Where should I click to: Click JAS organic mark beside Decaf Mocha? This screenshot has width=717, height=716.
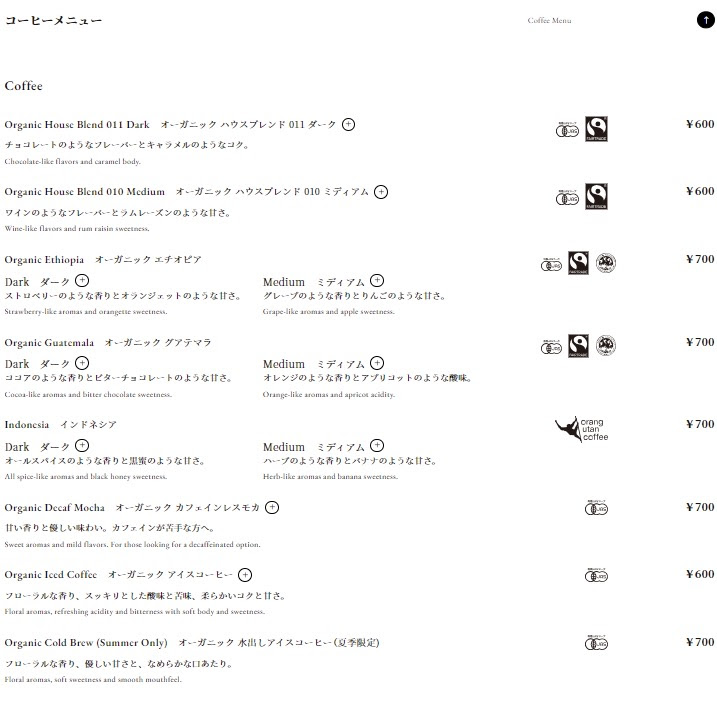(x=596, y=508)
